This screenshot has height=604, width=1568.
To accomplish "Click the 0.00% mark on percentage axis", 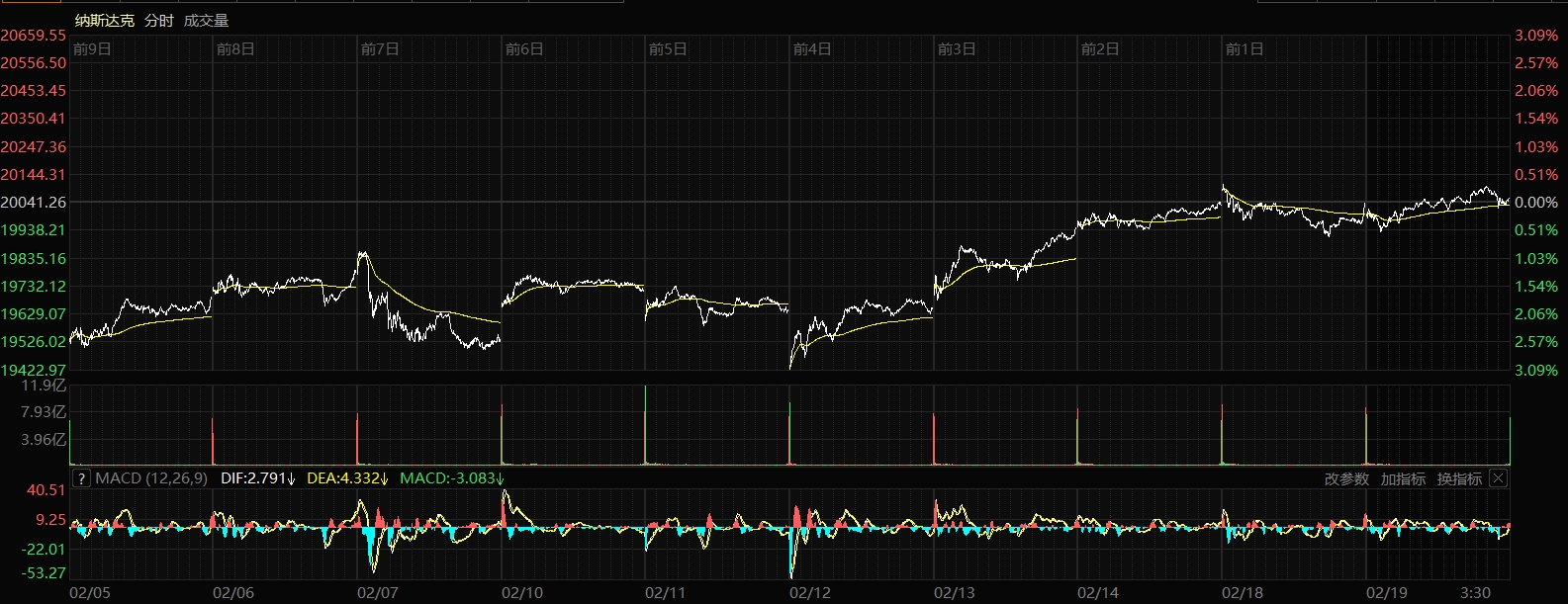I will coord(1536,202).
